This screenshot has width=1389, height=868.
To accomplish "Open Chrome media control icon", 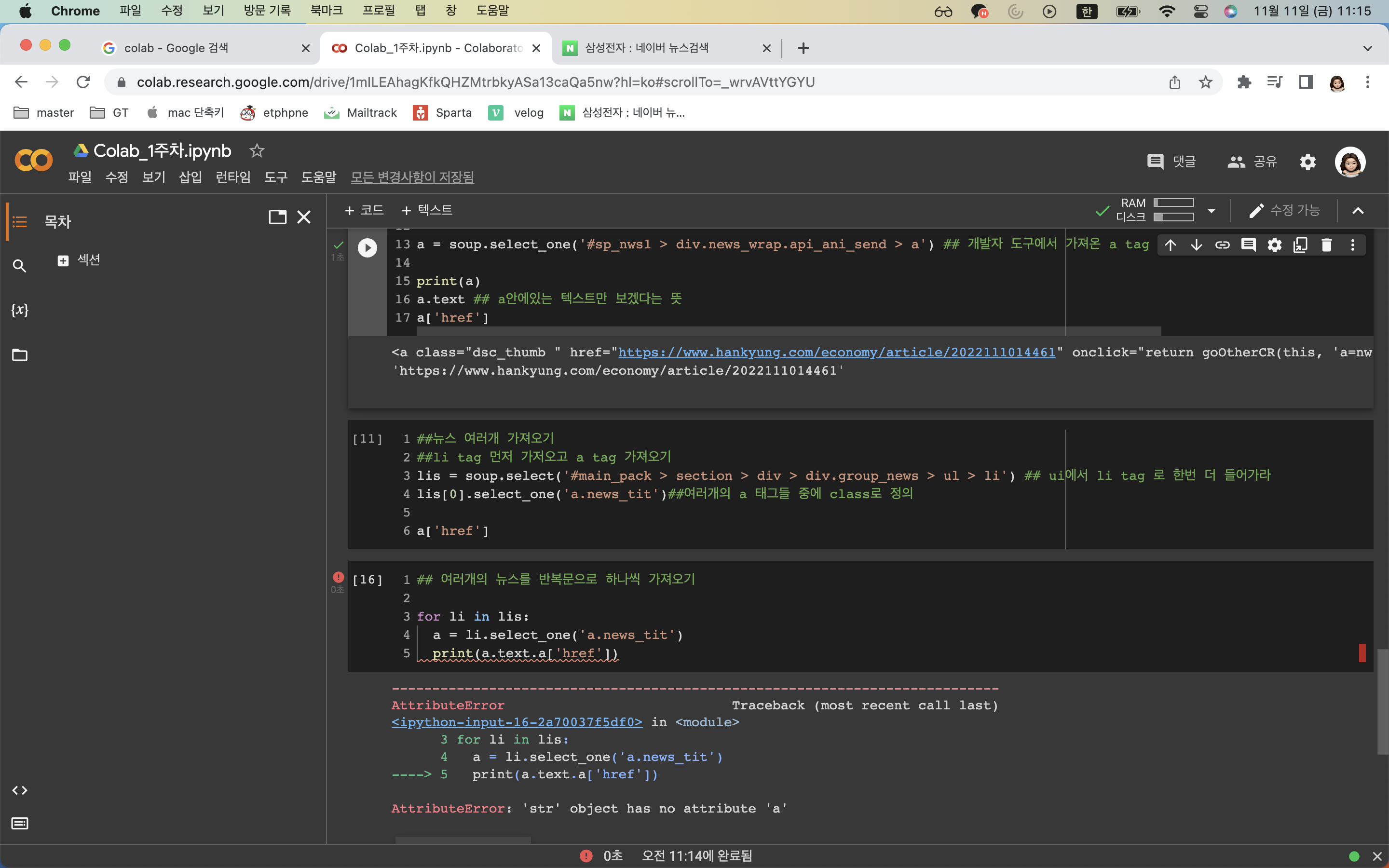I will click(1275, 82).
